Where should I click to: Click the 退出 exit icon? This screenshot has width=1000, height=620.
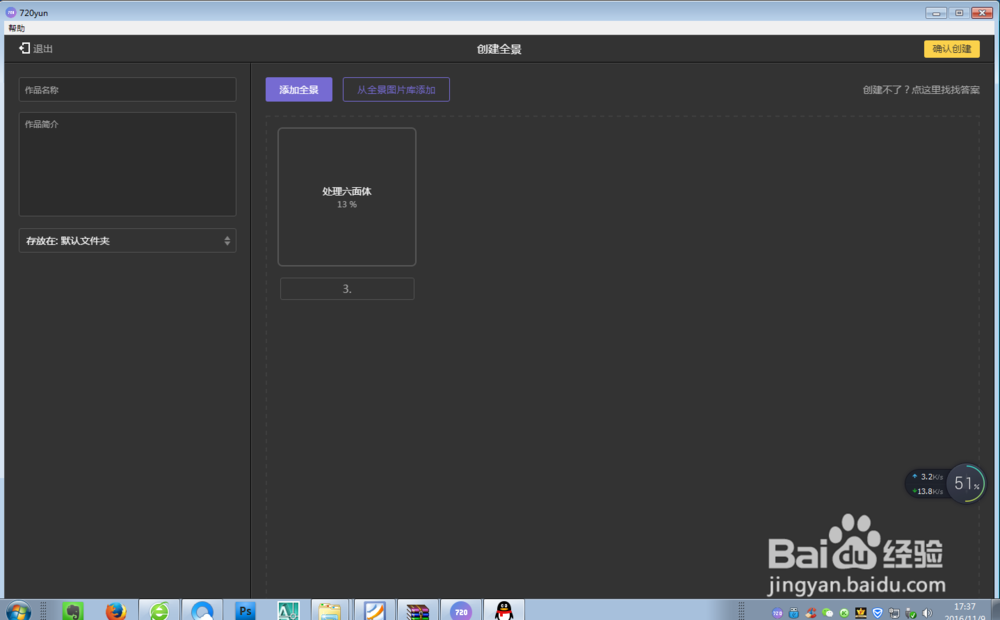(x=24, y=48)
